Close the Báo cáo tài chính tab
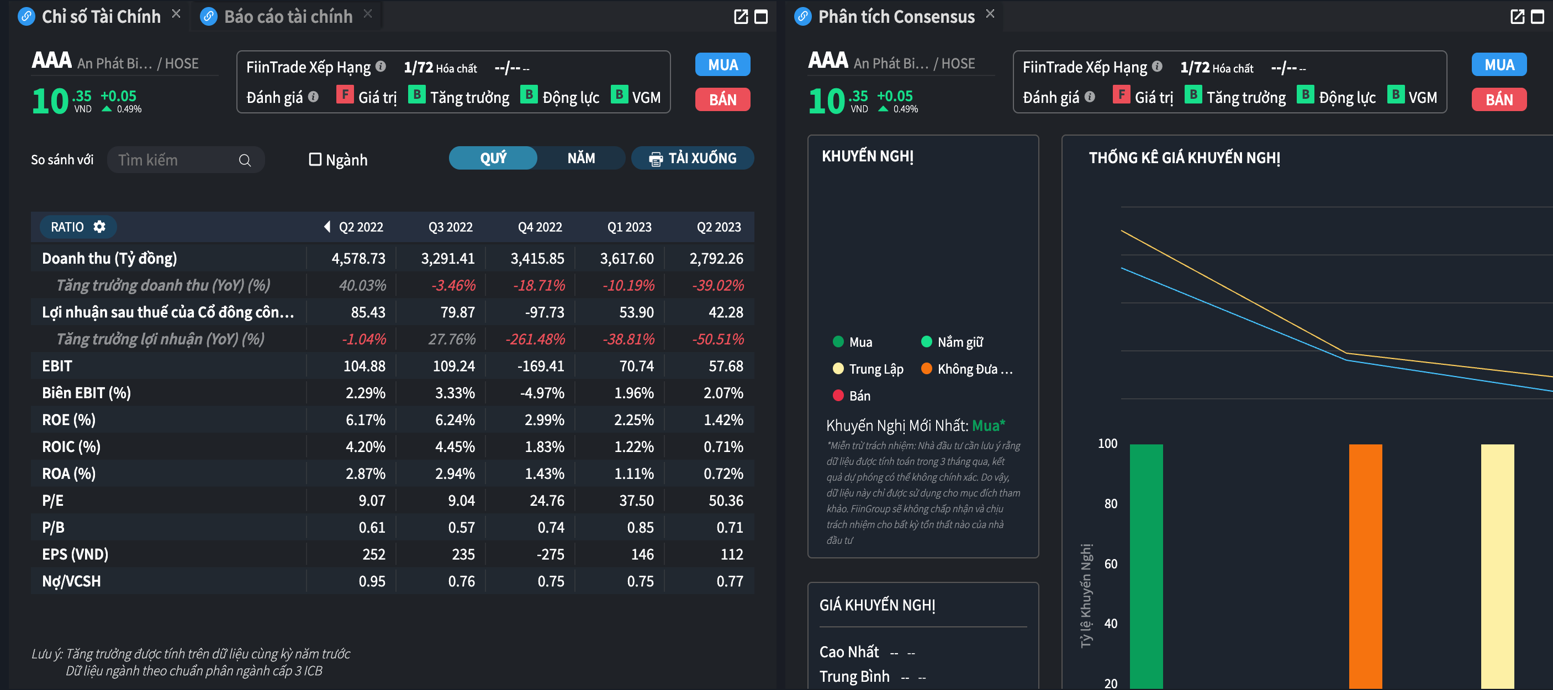 (368, 14)
